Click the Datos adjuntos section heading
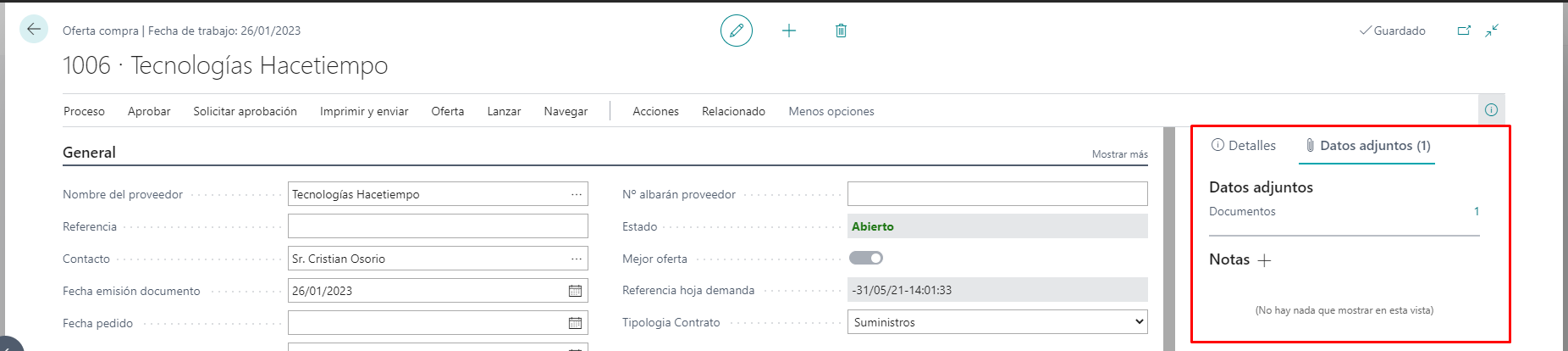 click(x=1261, y=187)
